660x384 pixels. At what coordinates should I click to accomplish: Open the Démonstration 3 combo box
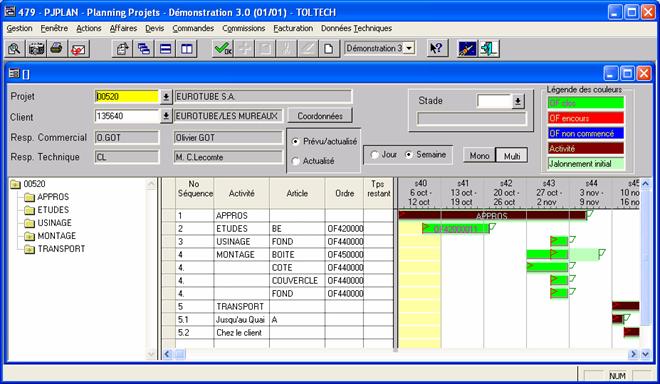click(380, 48)
